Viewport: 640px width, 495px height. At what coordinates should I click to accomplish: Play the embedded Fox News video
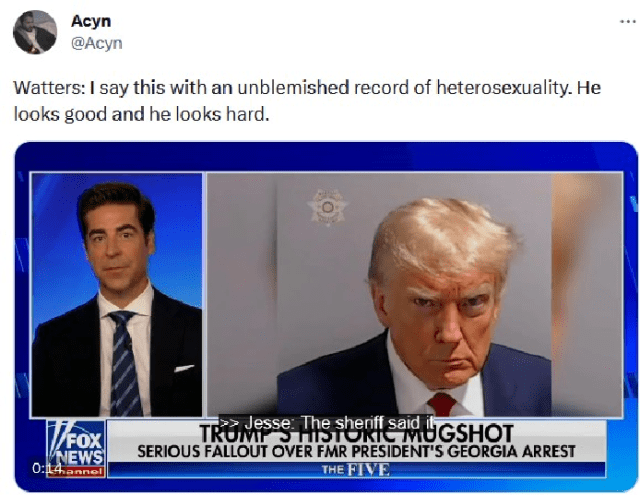point(326,317)
